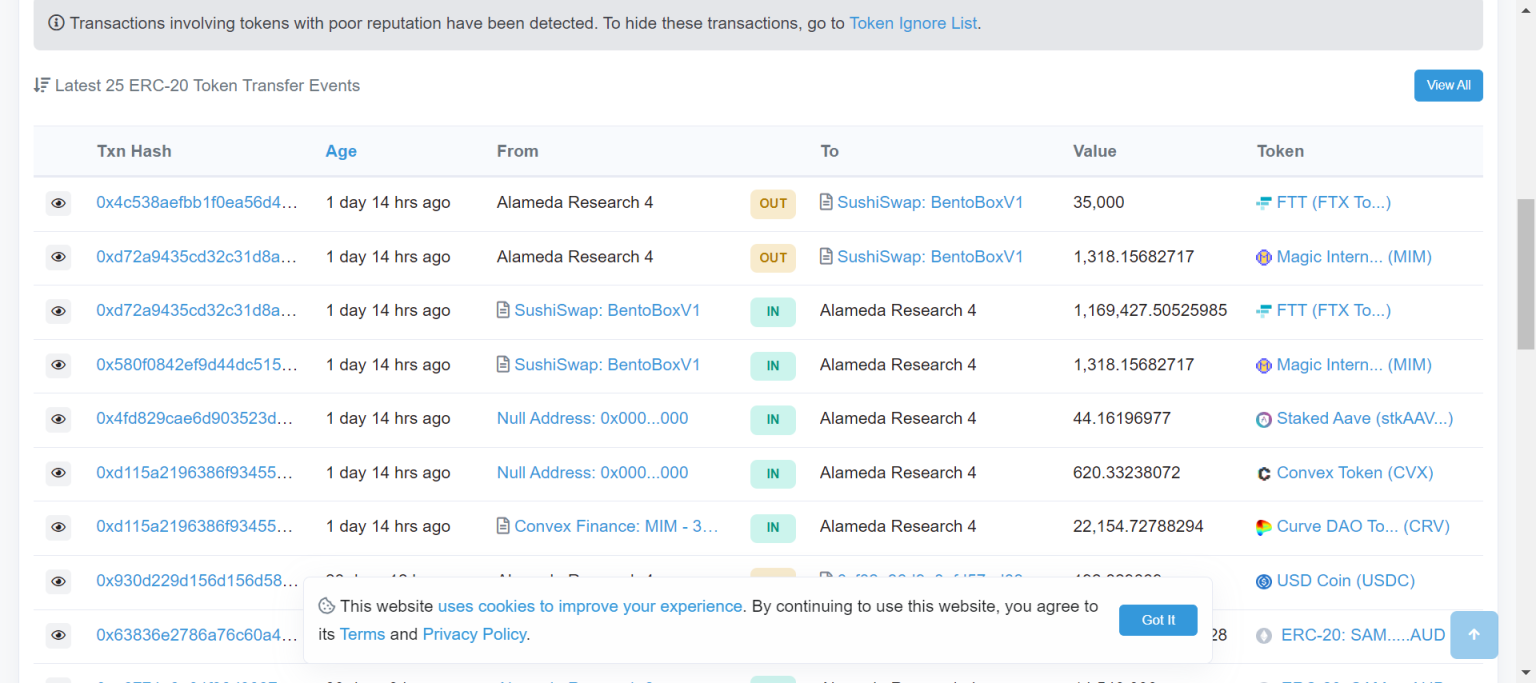Open the Token Ignore List
The image size is (1536, 683).
pyautogui.click(x=912, y=23)
